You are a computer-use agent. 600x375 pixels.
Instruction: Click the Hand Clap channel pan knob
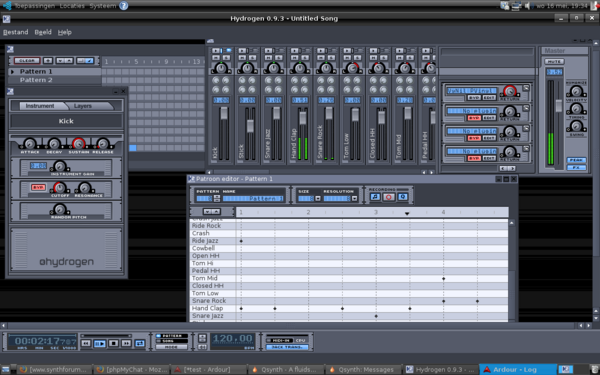point(300,68)
